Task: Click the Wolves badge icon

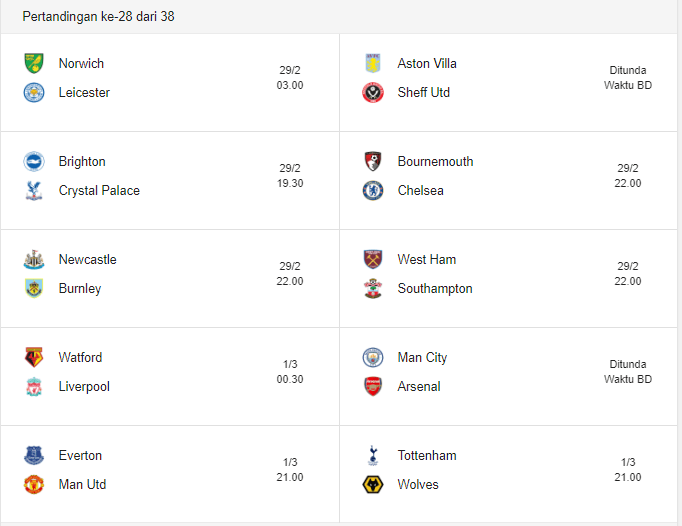Action: tap(373, 485)
